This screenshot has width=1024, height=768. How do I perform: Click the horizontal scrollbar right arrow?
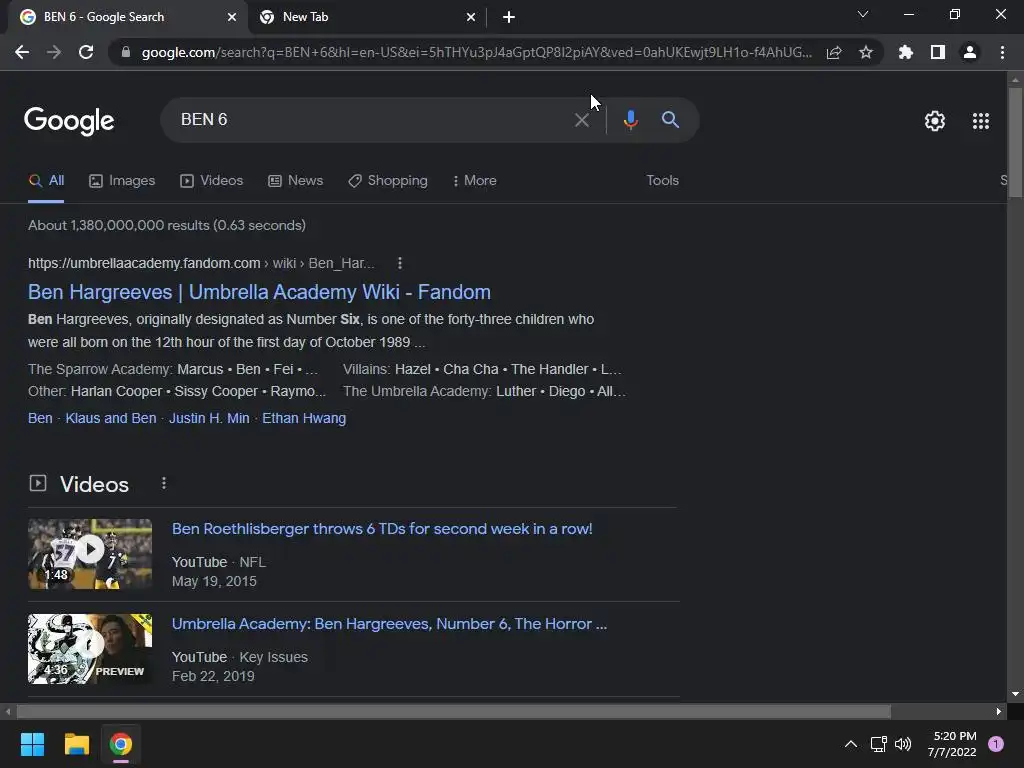[999, 711]
